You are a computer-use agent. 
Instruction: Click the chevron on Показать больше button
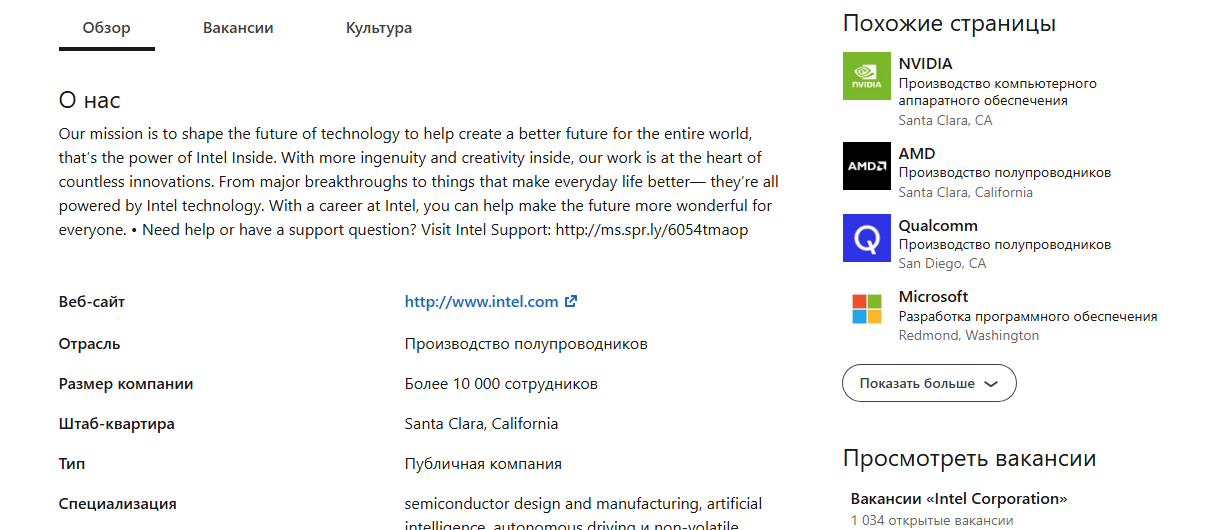(991, 383)
